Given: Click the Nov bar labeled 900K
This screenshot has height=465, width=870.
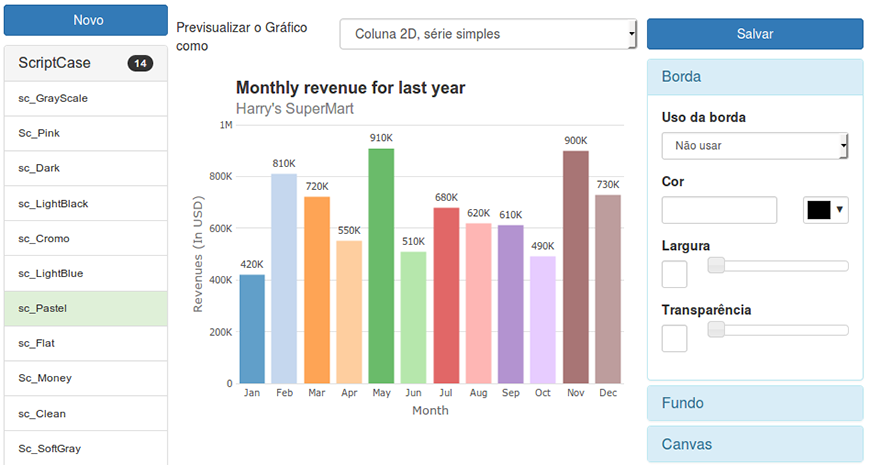Looking at the screenshot, I should [576, 267].
